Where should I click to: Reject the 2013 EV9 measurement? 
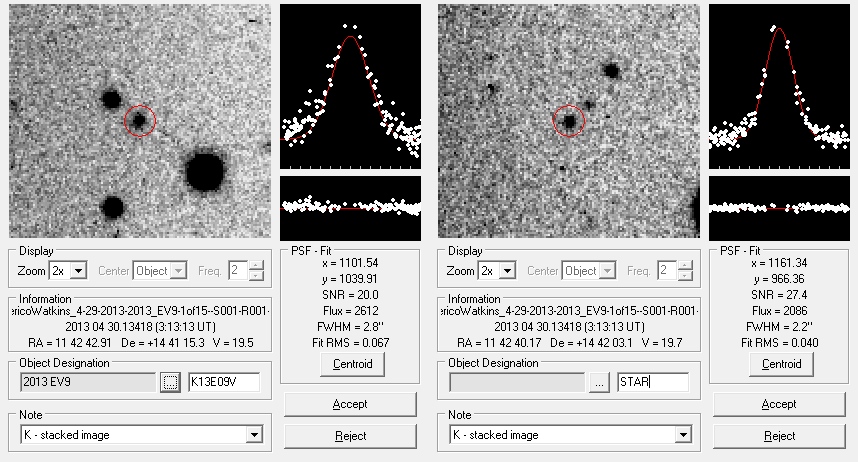[x=350, y=436]
